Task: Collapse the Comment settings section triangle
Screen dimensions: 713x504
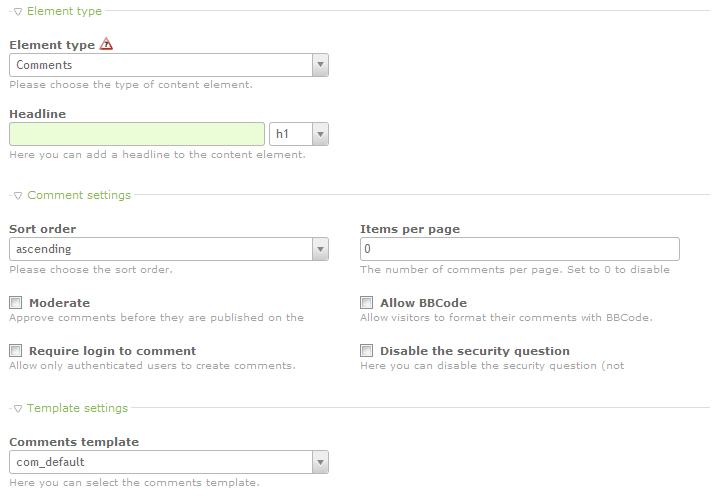Action: [18, 195]
